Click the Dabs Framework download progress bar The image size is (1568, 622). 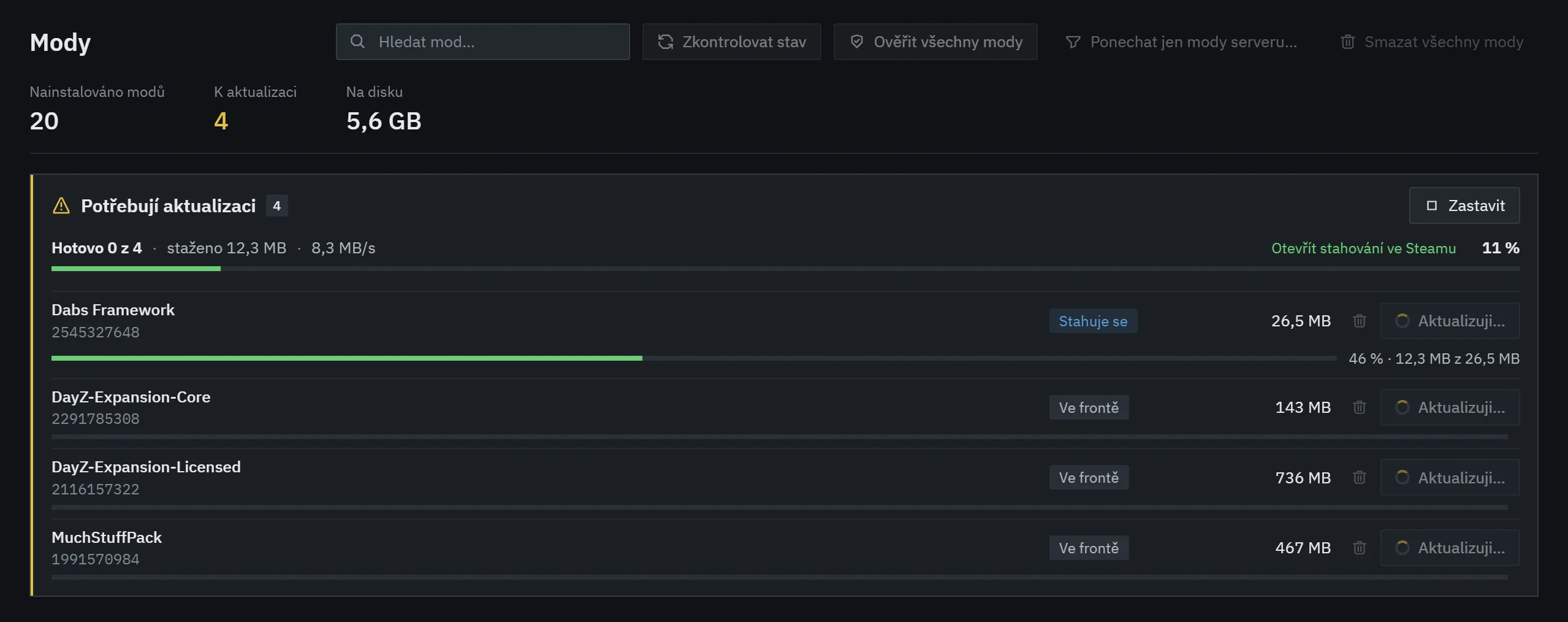[694, 358]
